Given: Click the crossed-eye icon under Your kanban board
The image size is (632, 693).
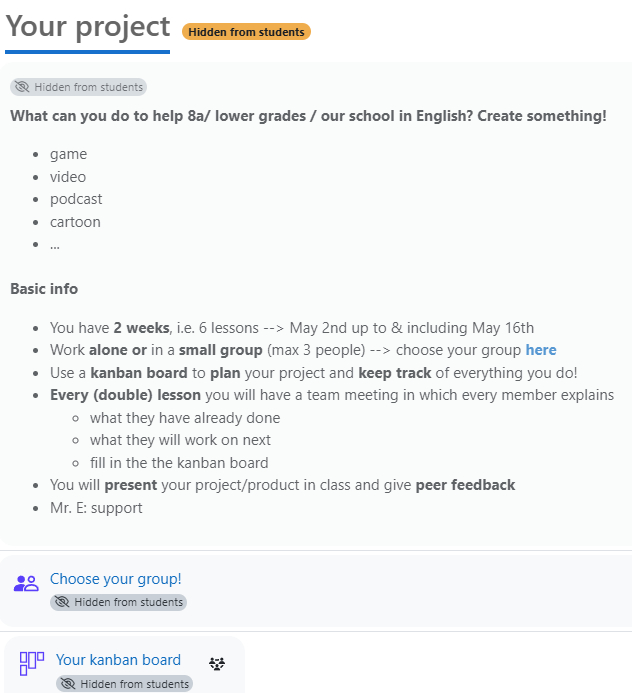Looking at the screenshot, I should click(x=68, y=683).
